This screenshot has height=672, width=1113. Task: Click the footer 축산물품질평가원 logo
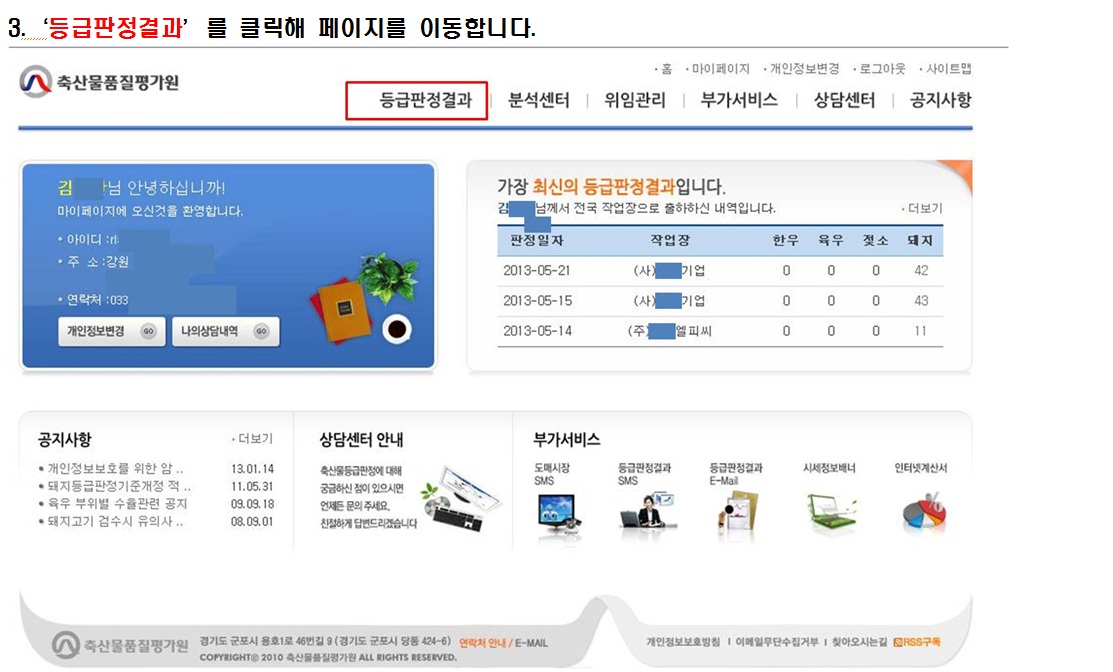[120, 642]
